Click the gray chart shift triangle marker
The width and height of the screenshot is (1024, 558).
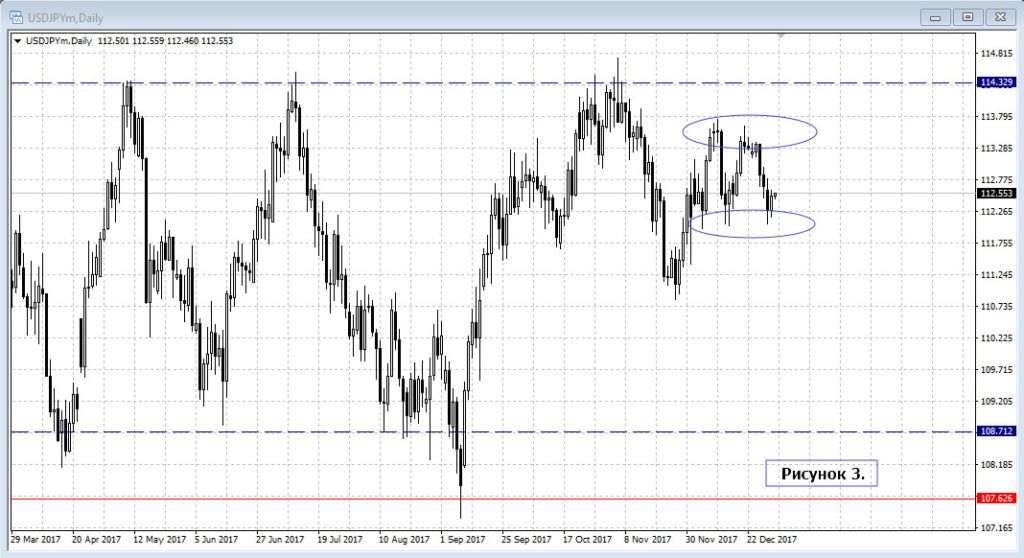point(783,36)
